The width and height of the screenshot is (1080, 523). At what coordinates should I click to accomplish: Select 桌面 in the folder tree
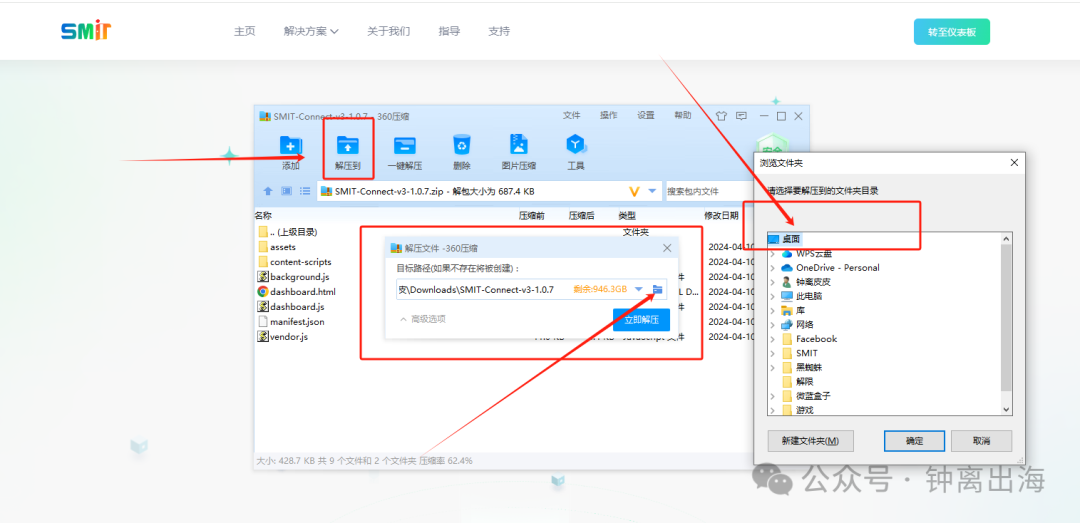[x=791, y=238]
